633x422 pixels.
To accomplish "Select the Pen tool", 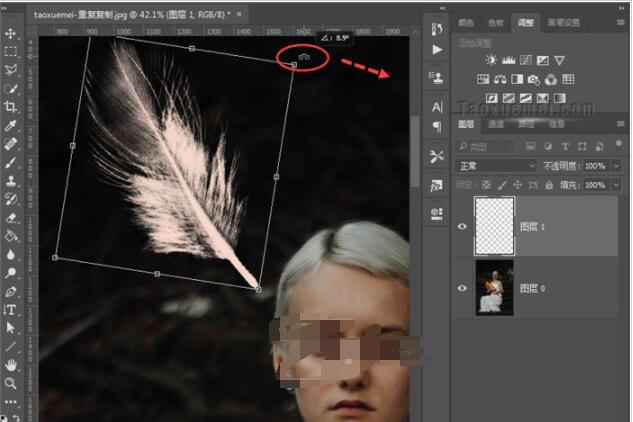I will [x=10, y=292].
